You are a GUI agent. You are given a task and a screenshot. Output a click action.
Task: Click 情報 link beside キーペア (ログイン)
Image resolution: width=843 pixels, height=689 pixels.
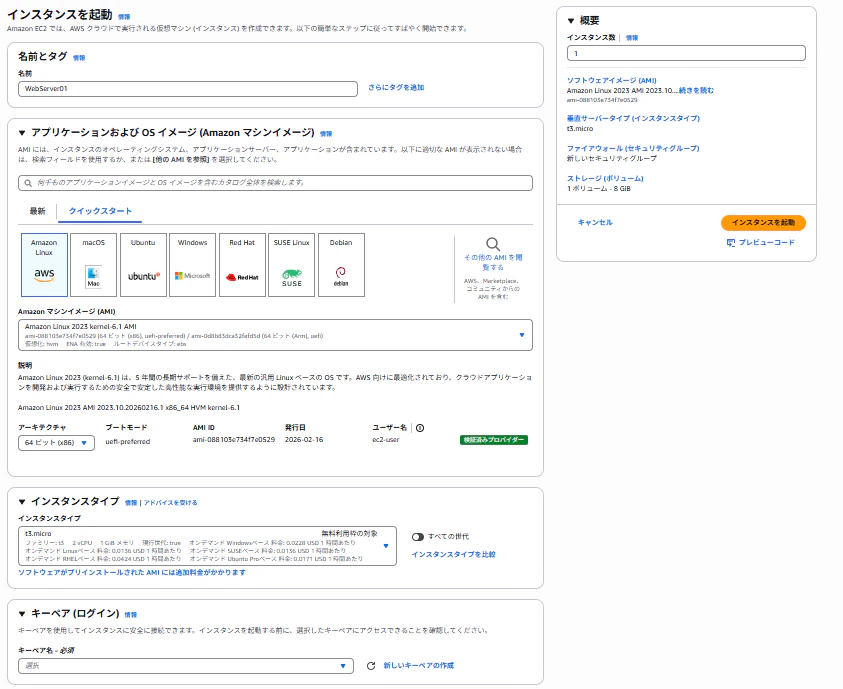(x=131, y=615)
